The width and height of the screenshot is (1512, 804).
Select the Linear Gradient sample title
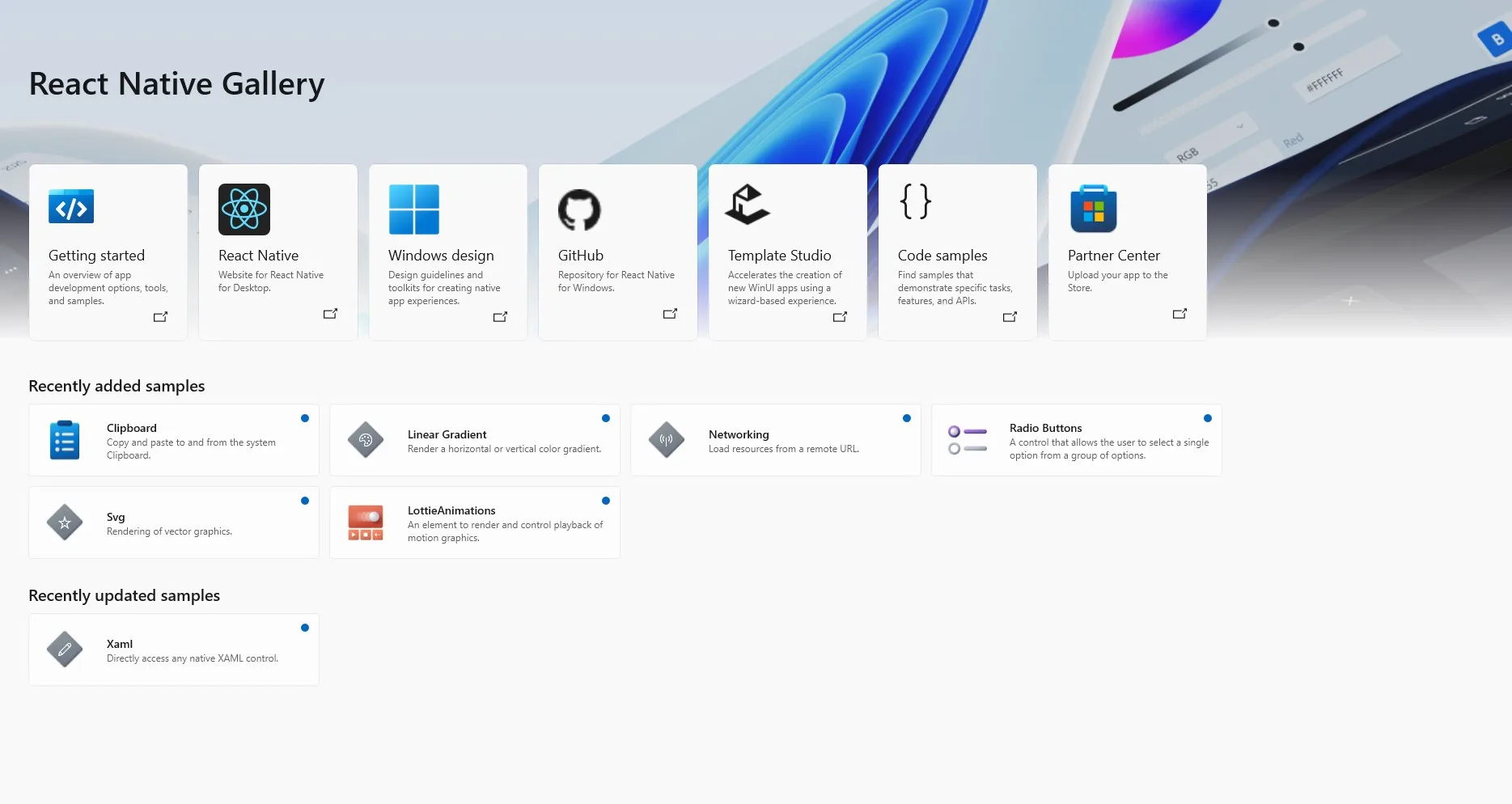447,434
